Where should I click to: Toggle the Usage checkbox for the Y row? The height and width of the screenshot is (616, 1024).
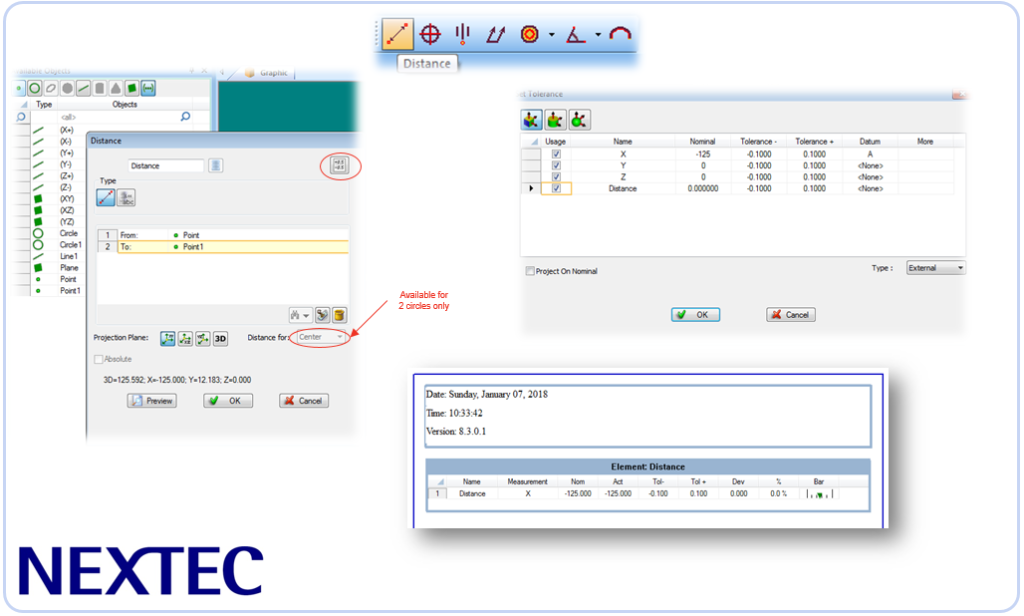click(556, 166)
